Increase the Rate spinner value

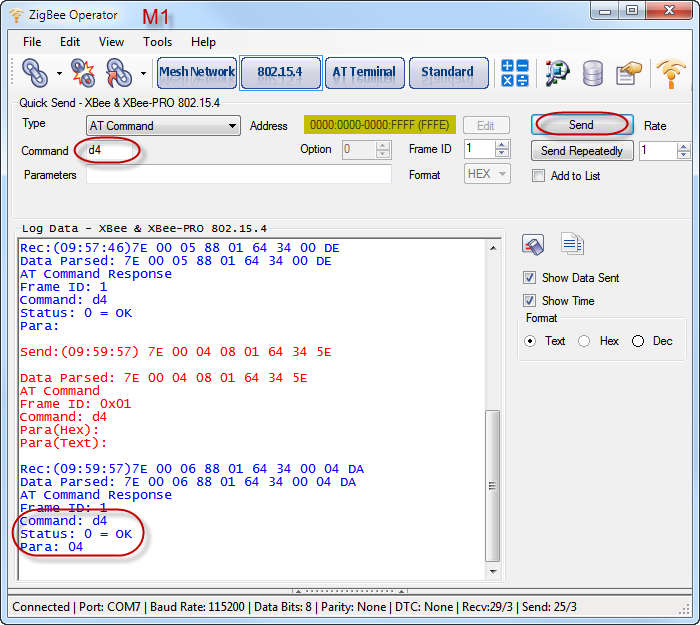point(683,146)
